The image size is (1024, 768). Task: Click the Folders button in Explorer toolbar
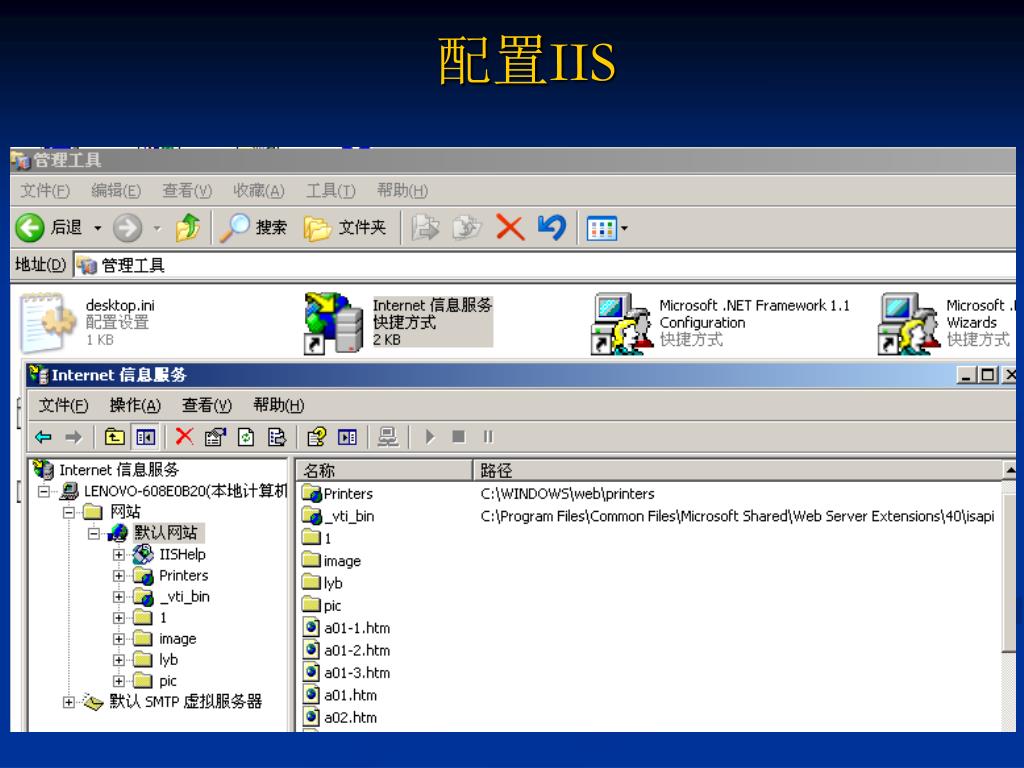(345, 228)
